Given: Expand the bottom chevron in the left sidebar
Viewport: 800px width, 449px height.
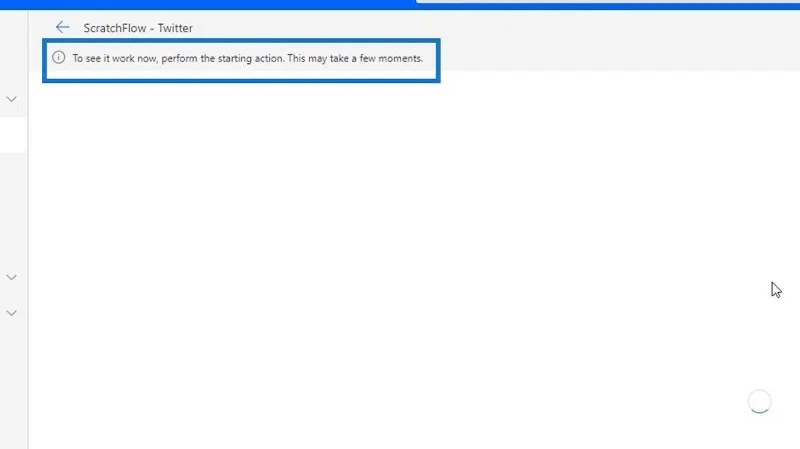Looking at the screenshot, I should tap(12, 313).
